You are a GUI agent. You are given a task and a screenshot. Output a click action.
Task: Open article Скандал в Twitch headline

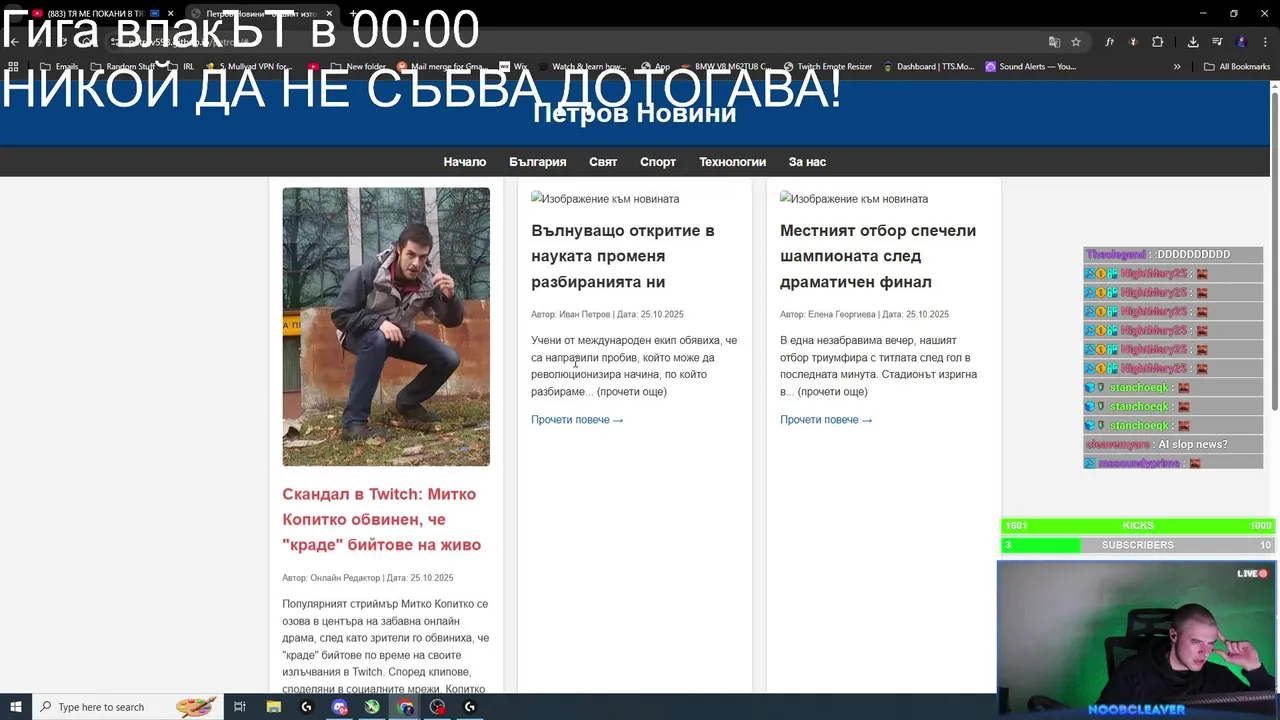pos(382,519)
